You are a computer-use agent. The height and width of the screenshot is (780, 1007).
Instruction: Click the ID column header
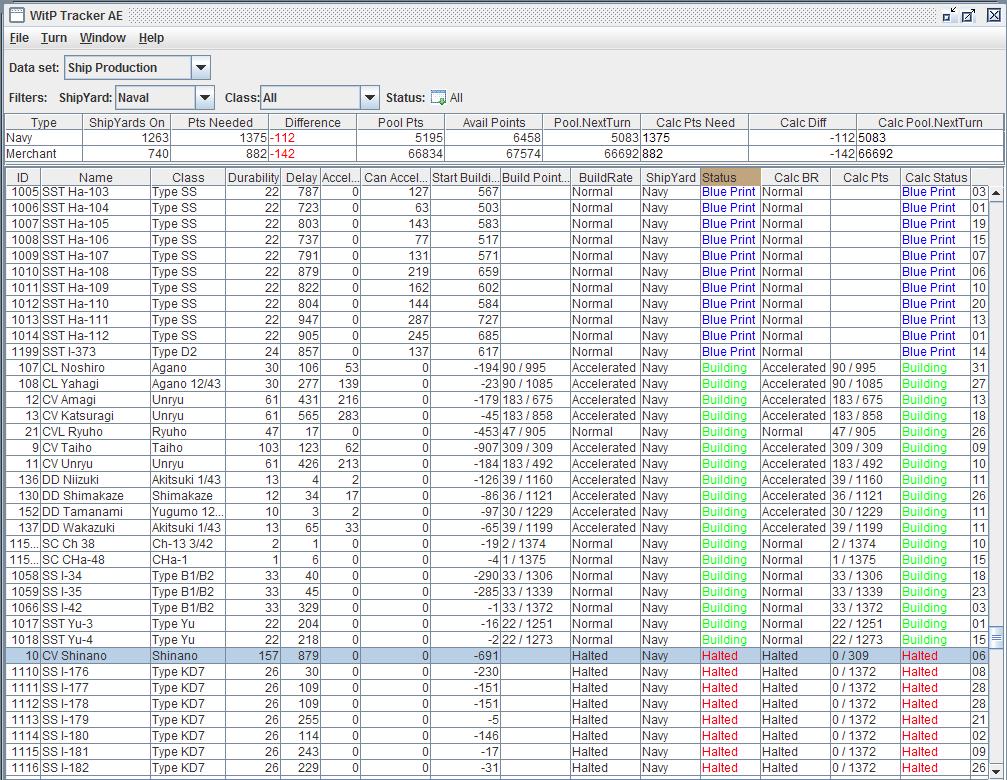tap(23, 177)
